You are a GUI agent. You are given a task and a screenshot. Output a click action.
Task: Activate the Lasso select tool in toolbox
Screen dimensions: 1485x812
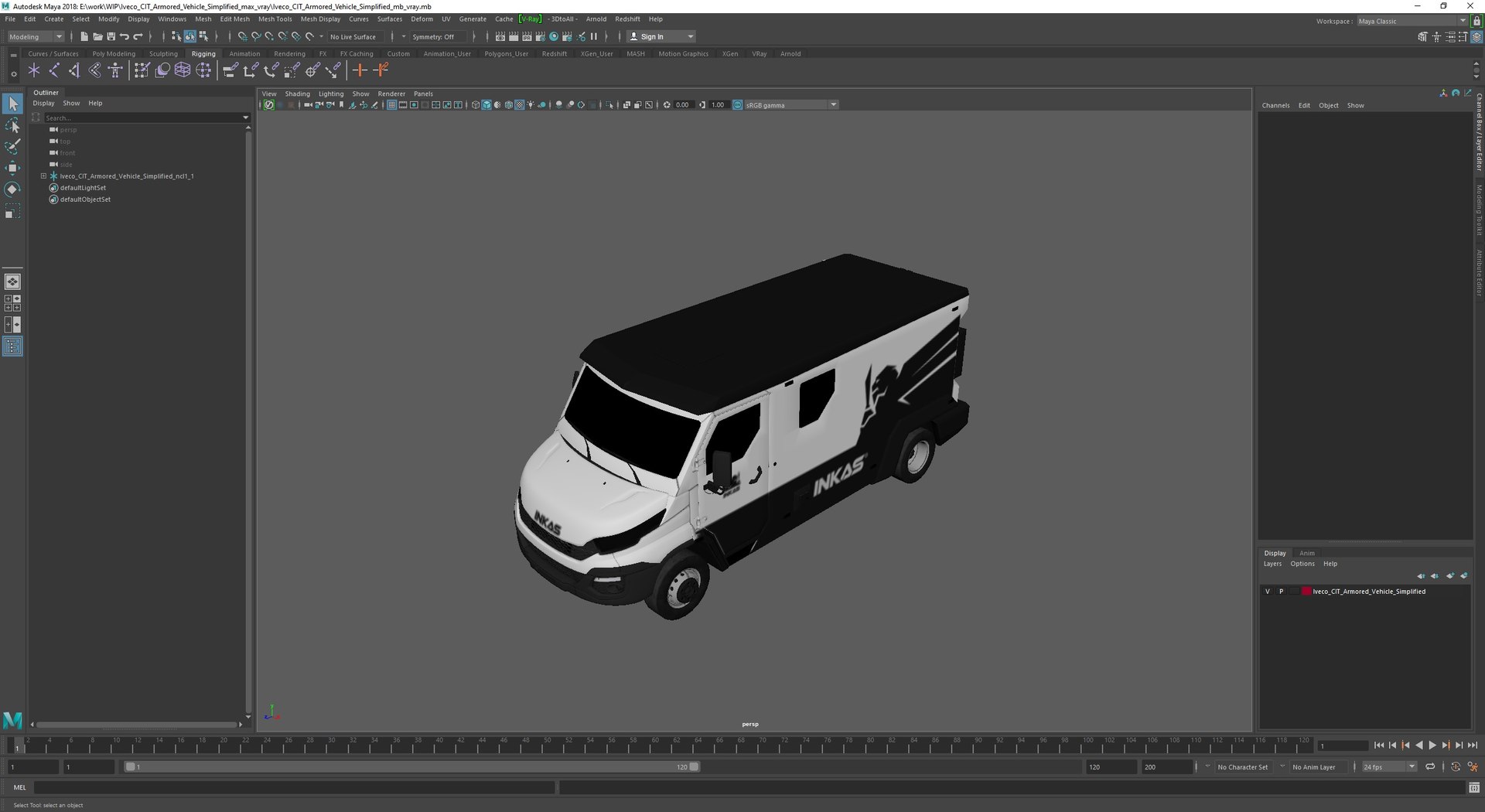(x=12, y=125)
